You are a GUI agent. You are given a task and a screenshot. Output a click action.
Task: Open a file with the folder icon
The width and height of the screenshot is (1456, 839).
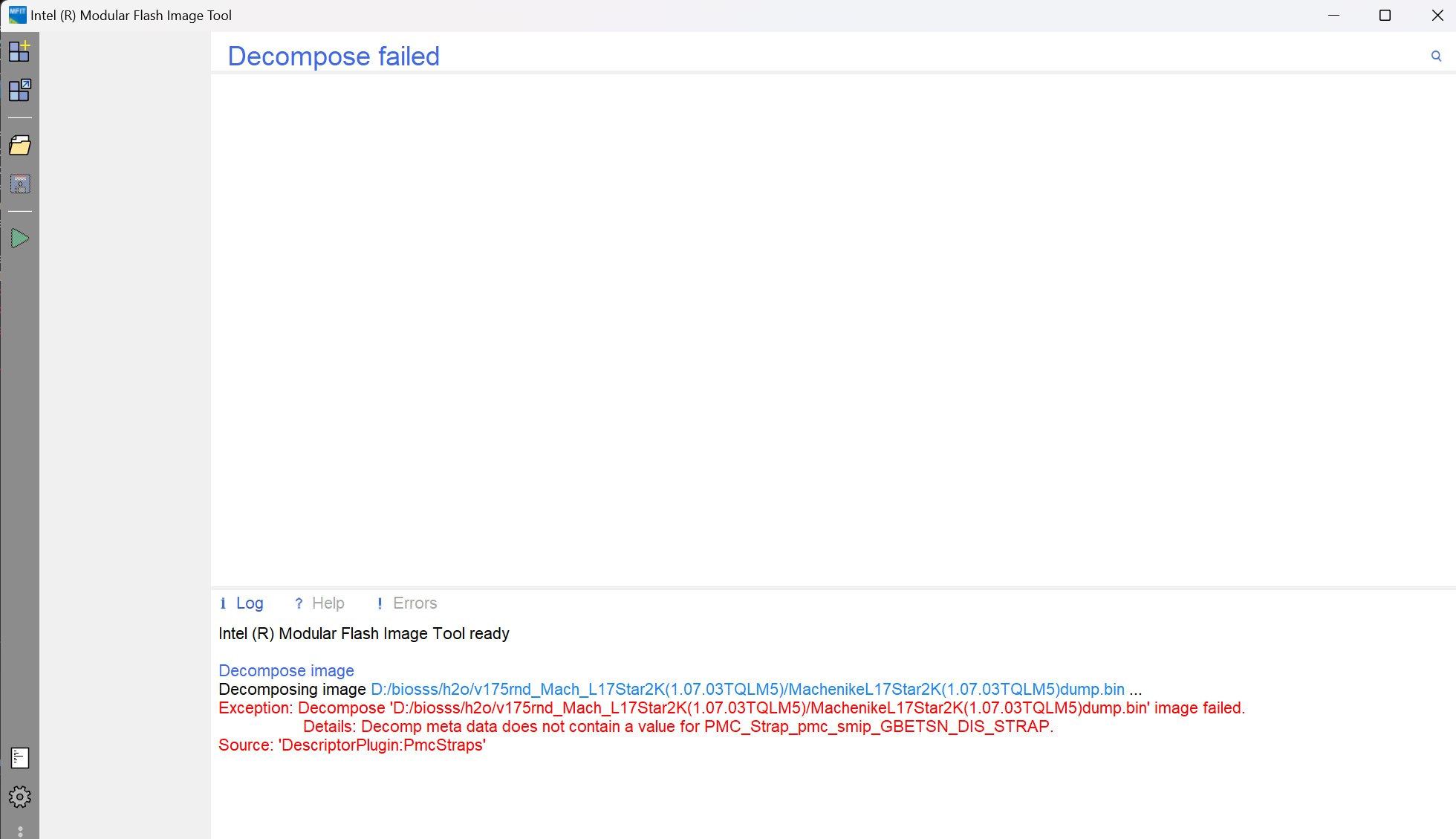[x=19, y=145]
